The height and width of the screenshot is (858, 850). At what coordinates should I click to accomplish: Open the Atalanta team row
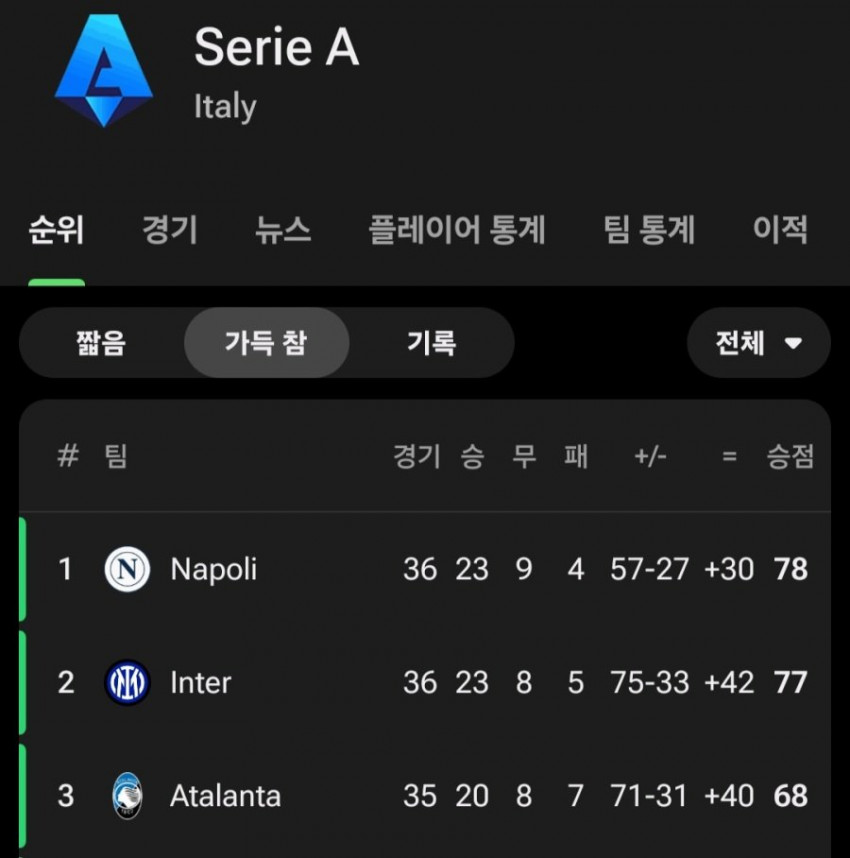(425, 796)
